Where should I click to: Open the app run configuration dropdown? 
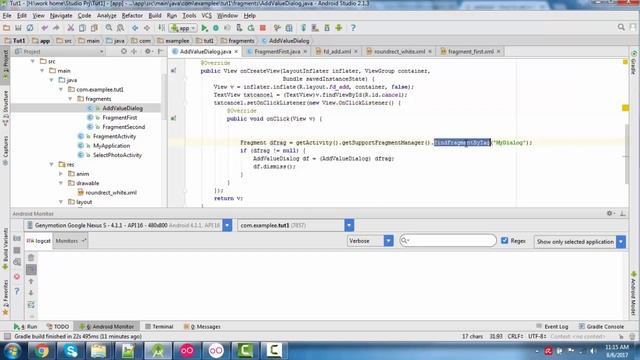pos(184,28)
